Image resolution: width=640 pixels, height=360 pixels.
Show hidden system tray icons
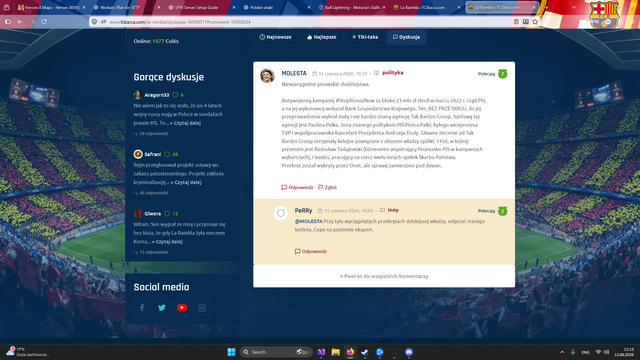(562, 352)
